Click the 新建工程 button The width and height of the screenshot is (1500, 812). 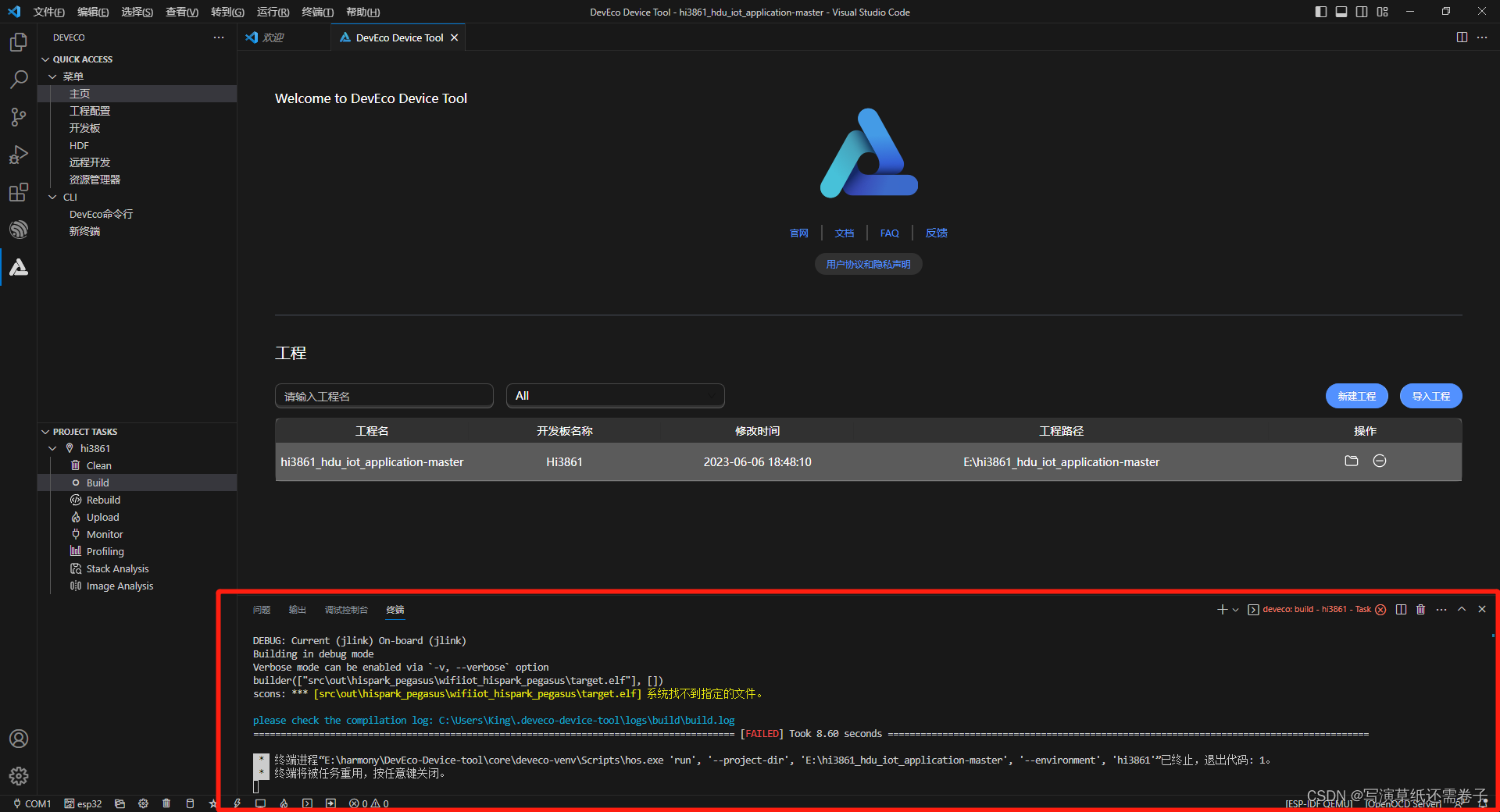coord(1357,396)
